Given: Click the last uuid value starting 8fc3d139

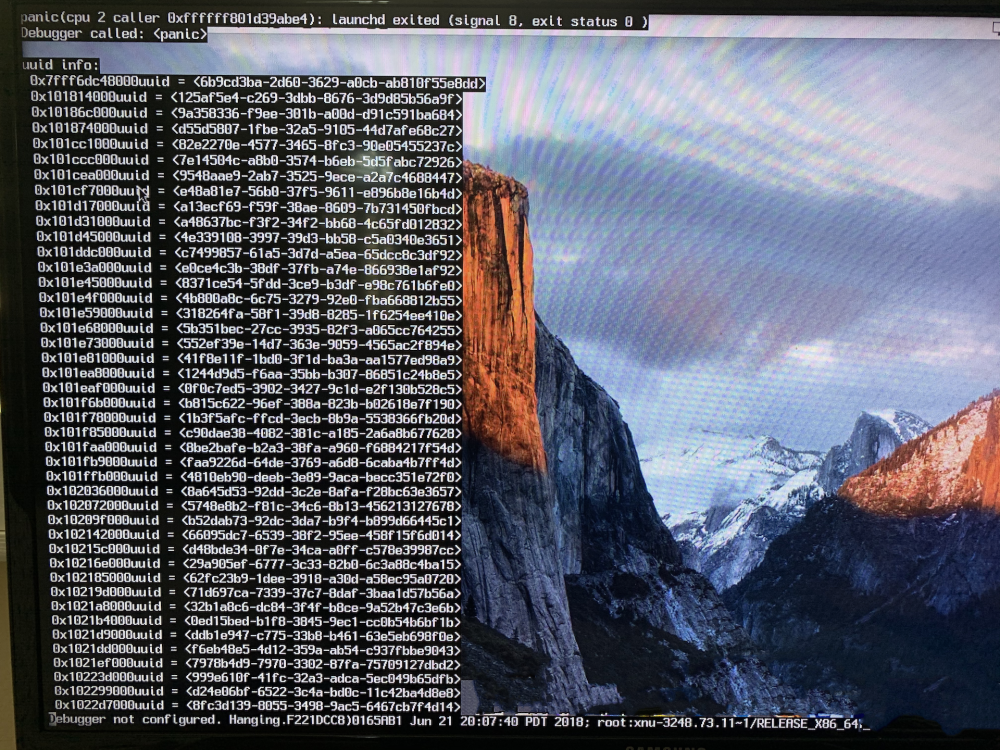Looking at the screenshot, I should [x=323, y=706].
